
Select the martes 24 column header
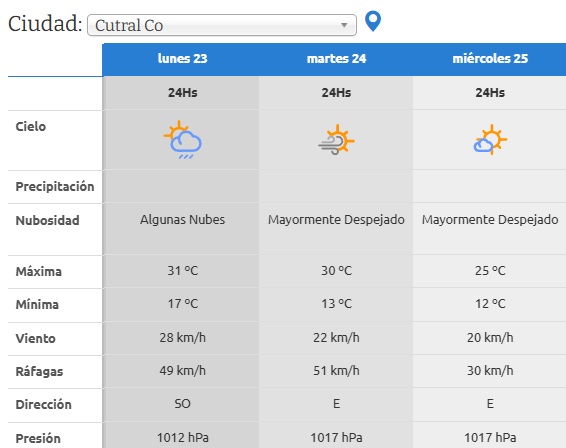(336, 58)
